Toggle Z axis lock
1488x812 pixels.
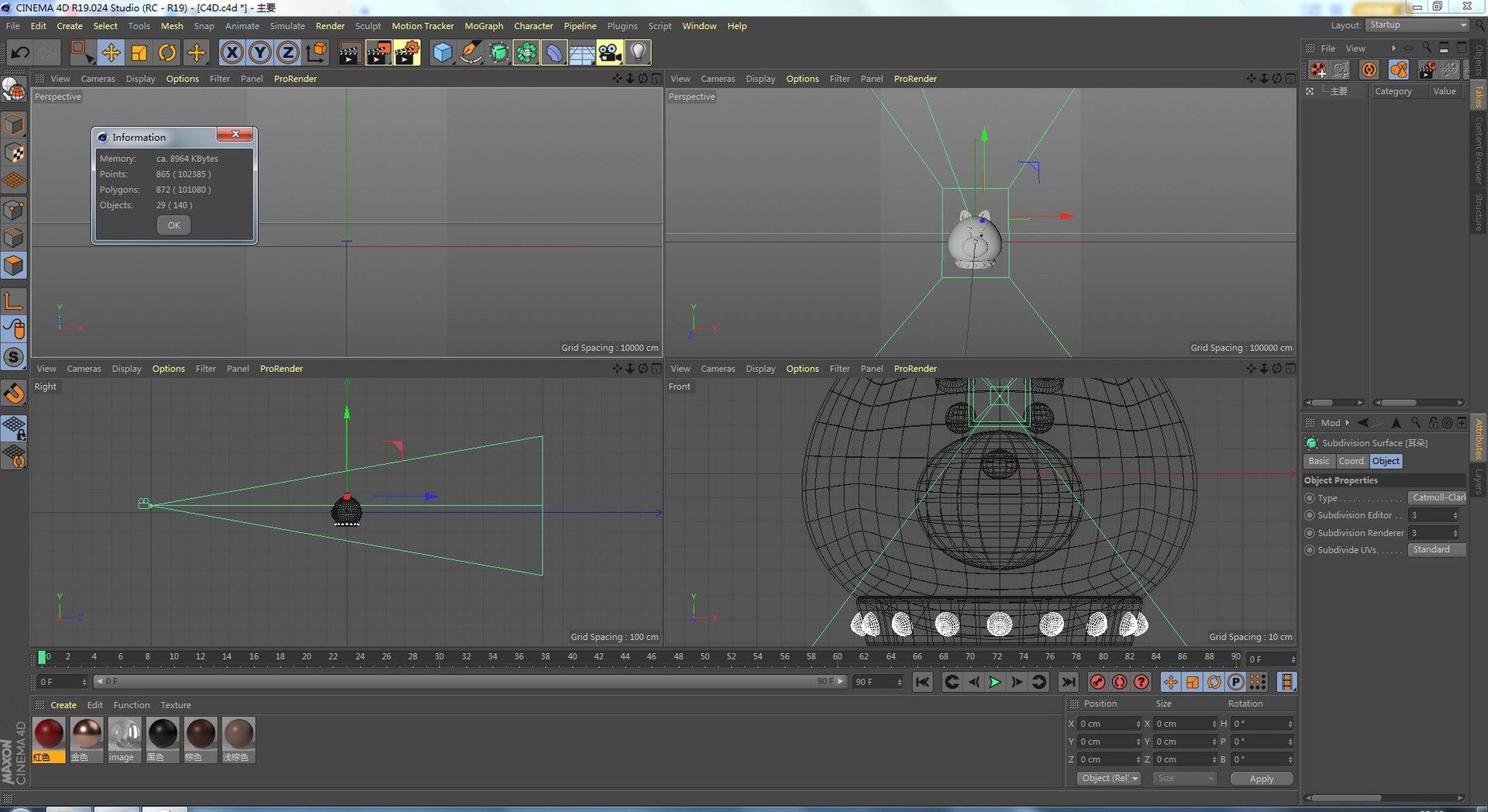(288, 53)
